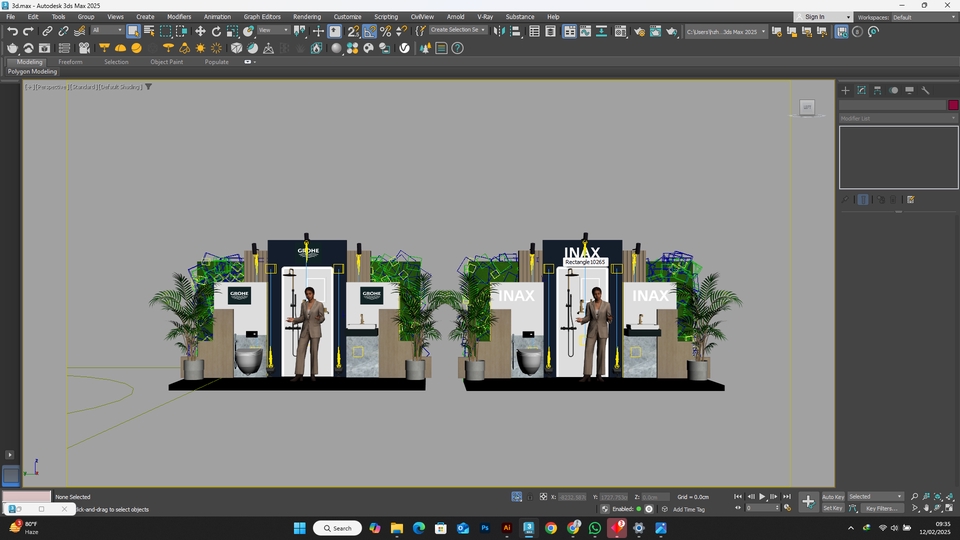Open the Align tool
This screenshot has width=960, height=540.
516,31
